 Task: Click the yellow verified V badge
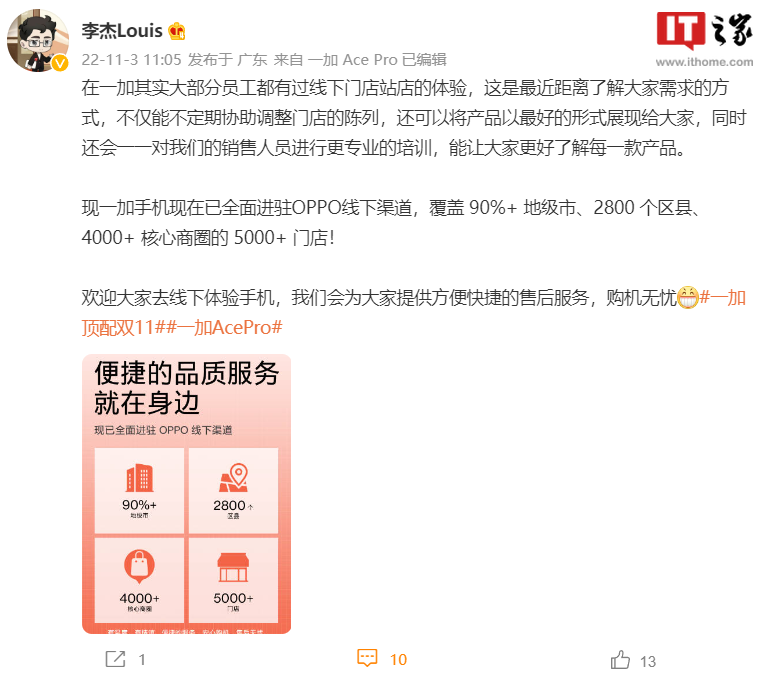[x=60, y=63]
